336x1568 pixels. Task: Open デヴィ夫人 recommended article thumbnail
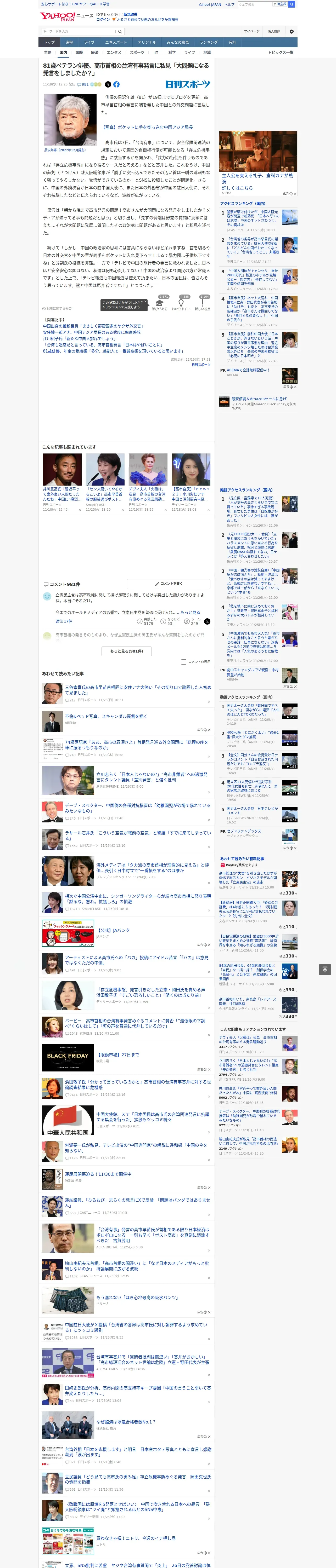(x=148, y=469)
